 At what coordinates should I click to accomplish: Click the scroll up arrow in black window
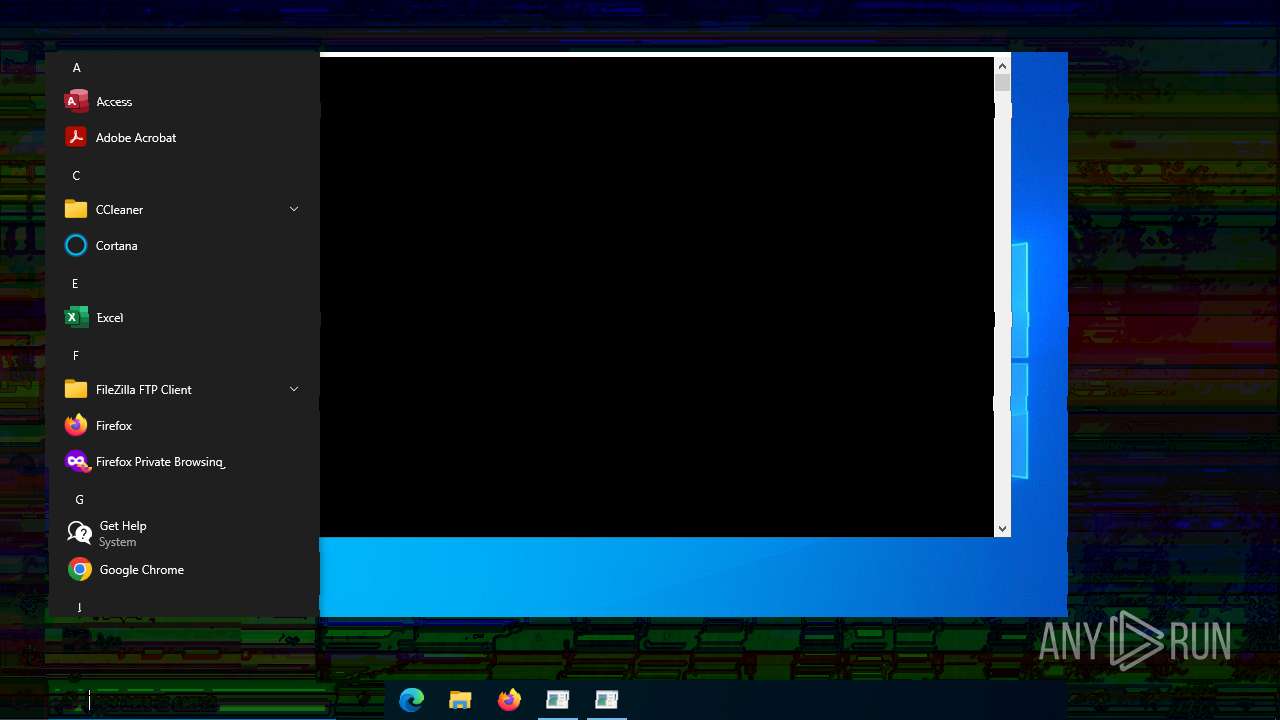pyautogui.click(x=1002, y=66)
